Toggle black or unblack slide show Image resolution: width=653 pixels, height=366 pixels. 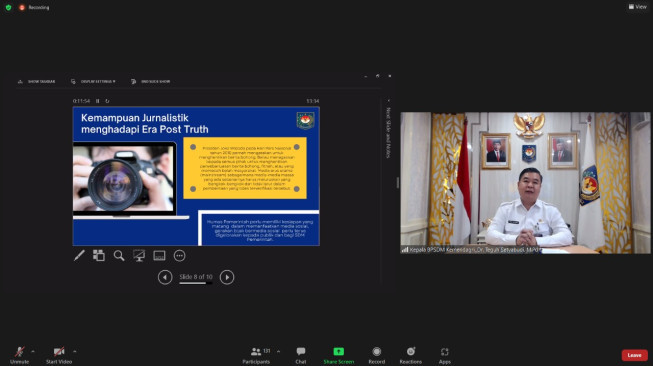(x=139, y=256)
